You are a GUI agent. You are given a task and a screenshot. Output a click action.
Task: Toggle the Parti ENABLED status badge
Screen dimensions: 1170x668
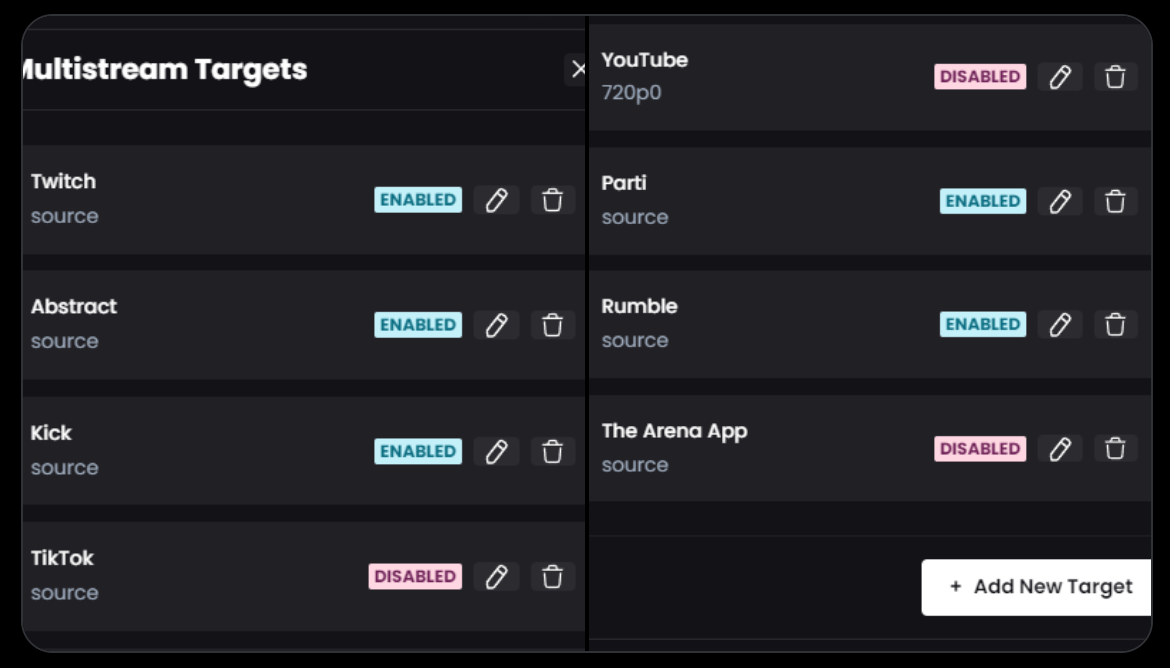click(983, 201)
